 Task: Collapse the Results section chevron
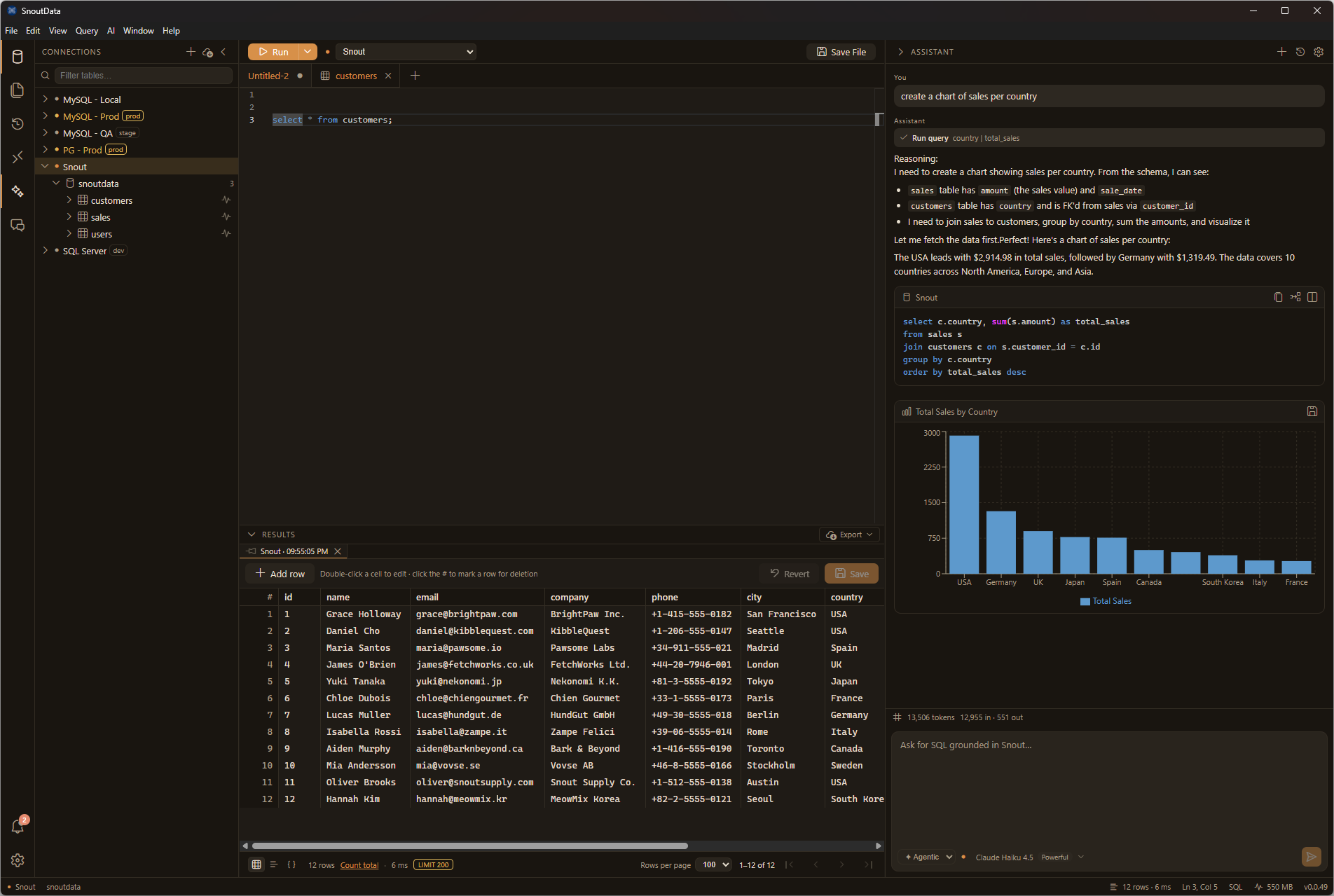(x=252, y=535)
